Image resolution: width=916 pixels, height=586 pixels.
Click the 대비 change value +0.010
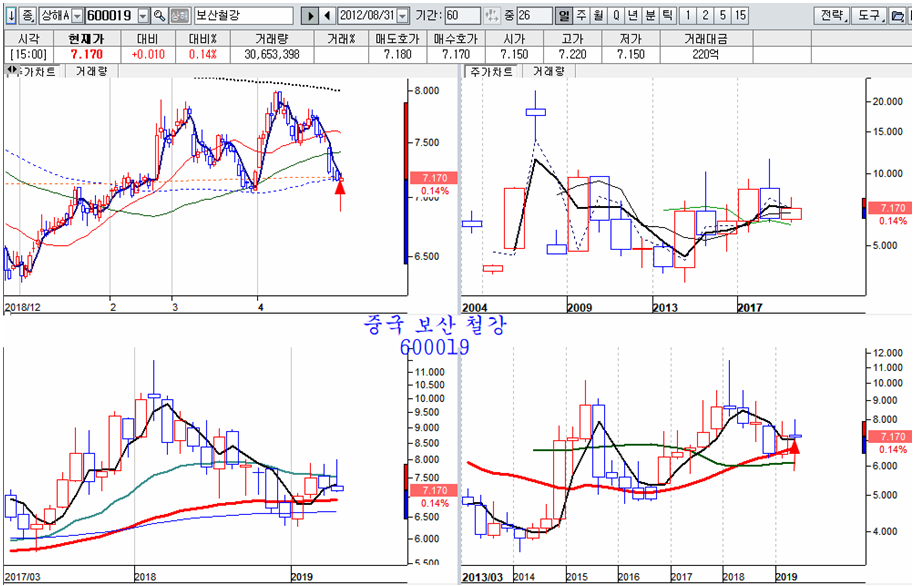[148, 54]
